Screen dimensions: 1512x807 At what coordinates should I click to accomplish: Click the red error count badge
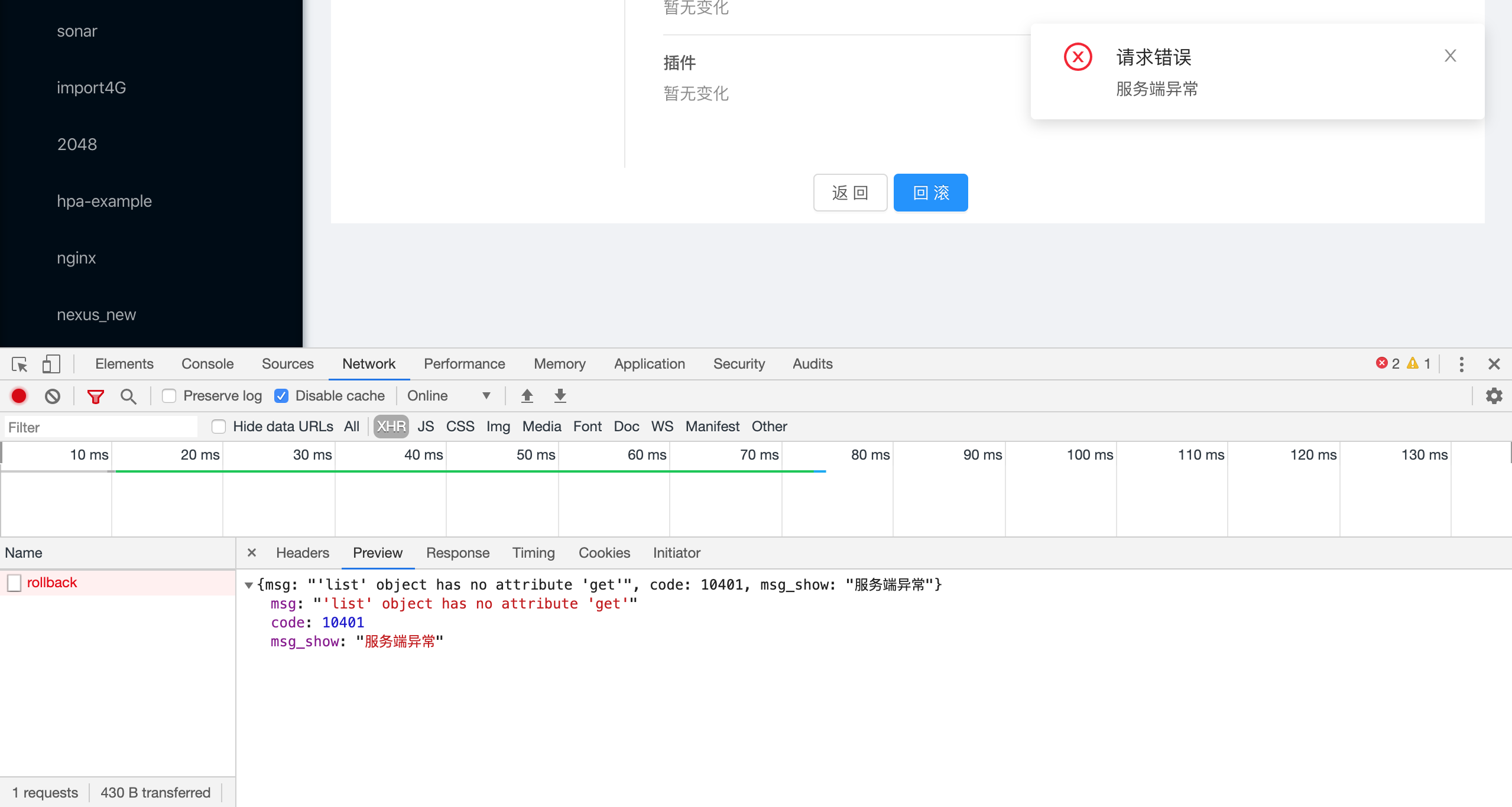(1387, 363)
